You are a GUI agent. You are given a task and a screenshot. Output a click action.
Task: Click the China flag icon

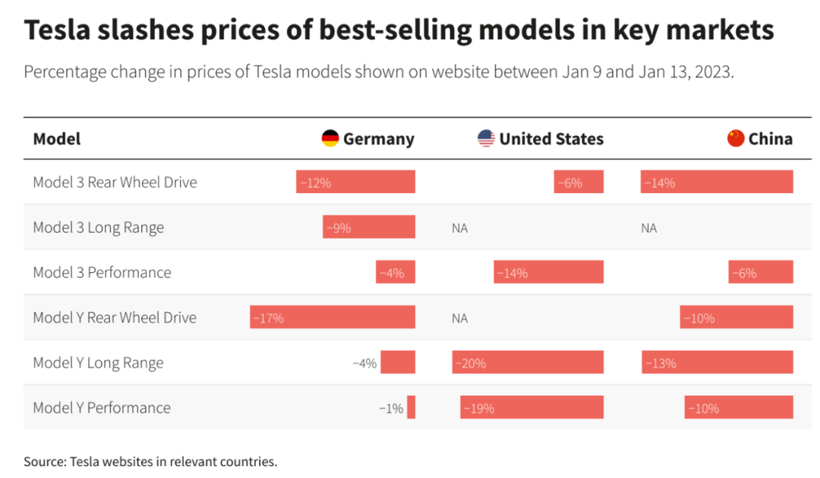736,138
